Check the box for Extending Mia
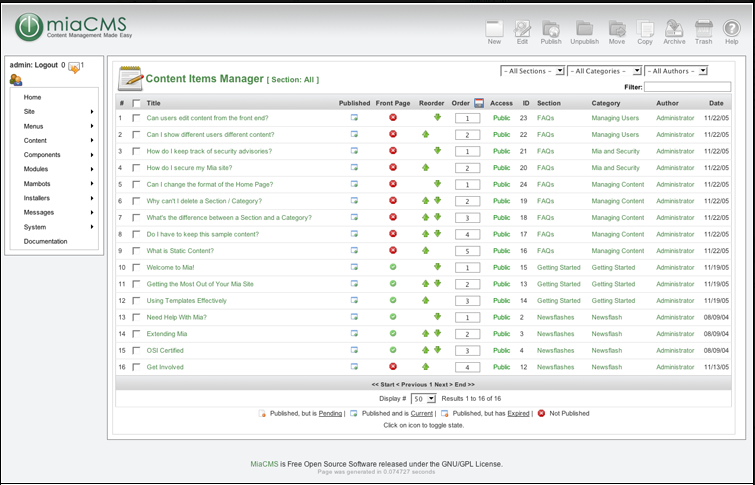This screenshot has width=755, height=485. tap(136, 334)
